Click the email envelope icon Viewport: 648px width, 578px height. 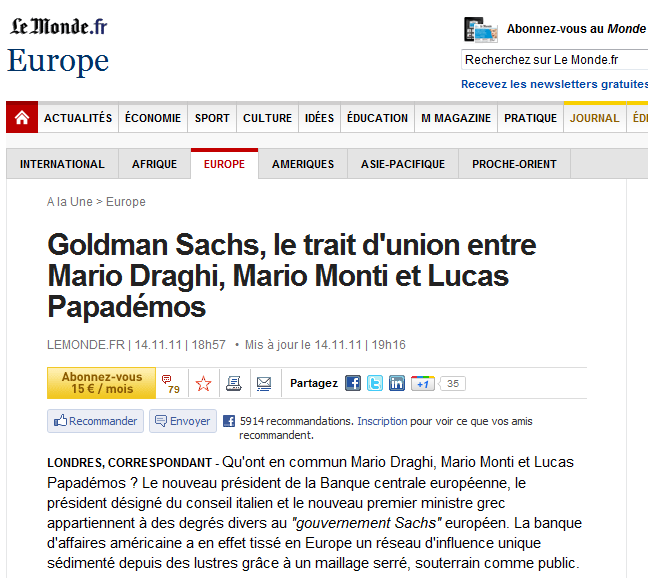[264, 383]
